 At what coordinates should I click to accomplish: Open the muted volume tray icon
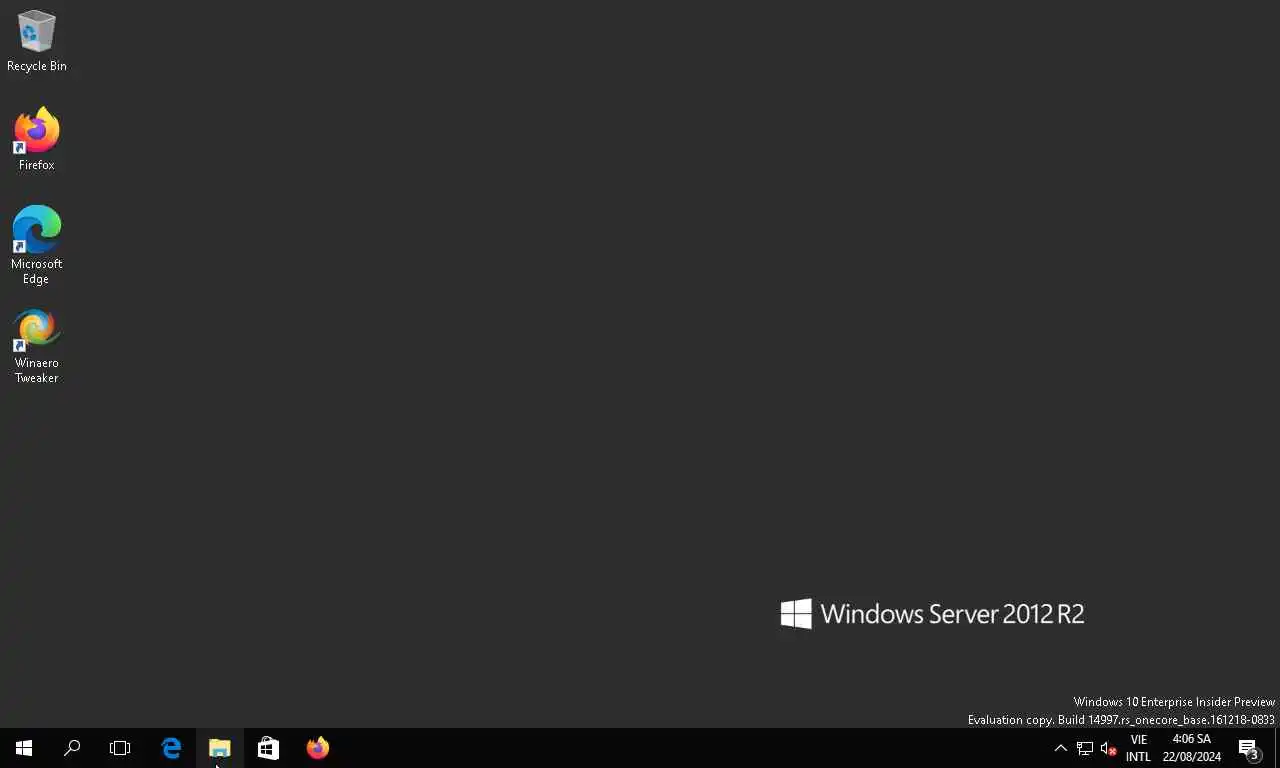pyautogui.click(x=1108, y=748)
